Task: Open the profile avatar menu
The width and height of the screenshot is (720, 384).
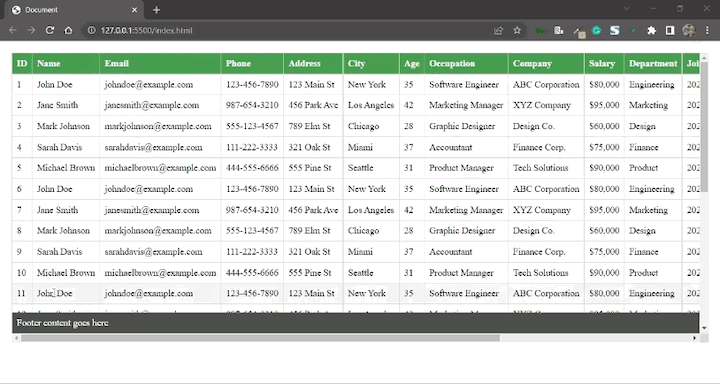Action: coord(689,30)
